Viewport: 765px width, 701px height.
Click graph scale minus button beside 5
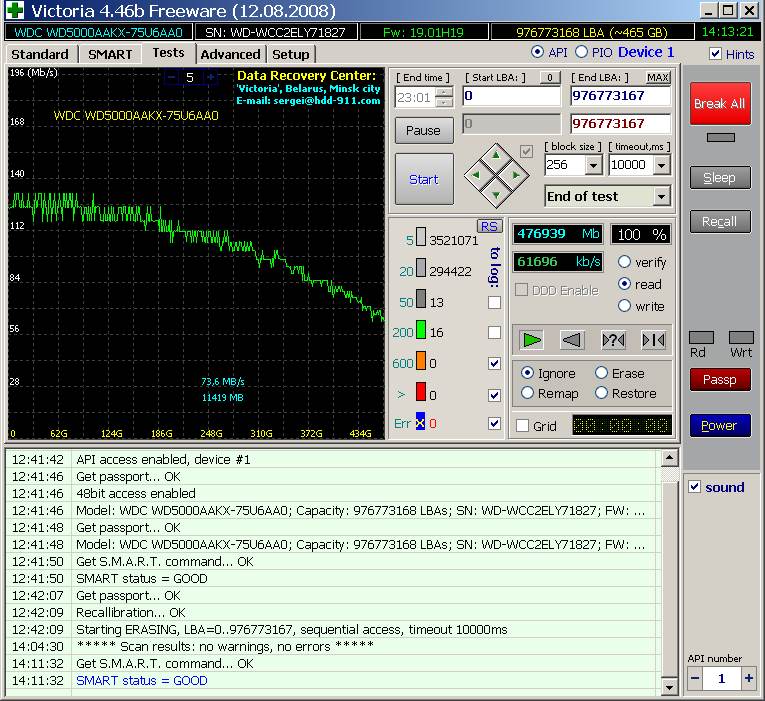click(x=171, y=77)
